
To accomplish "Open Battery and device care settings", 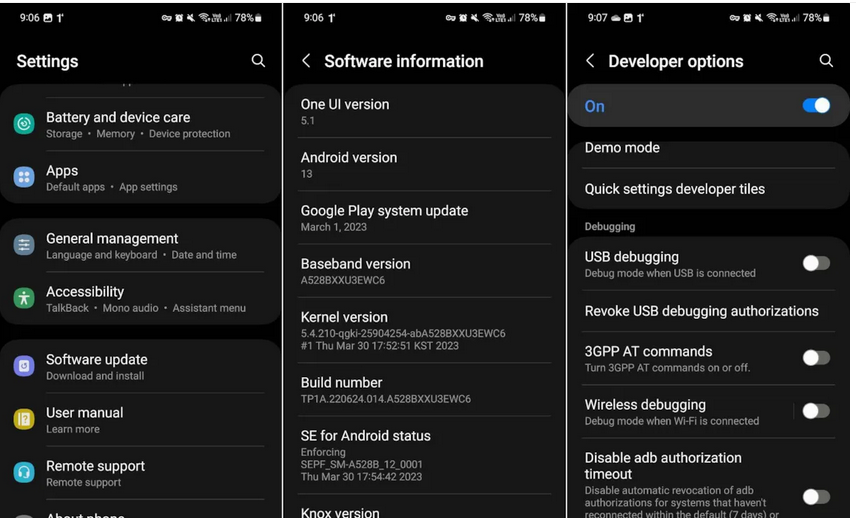I will 140,124.
